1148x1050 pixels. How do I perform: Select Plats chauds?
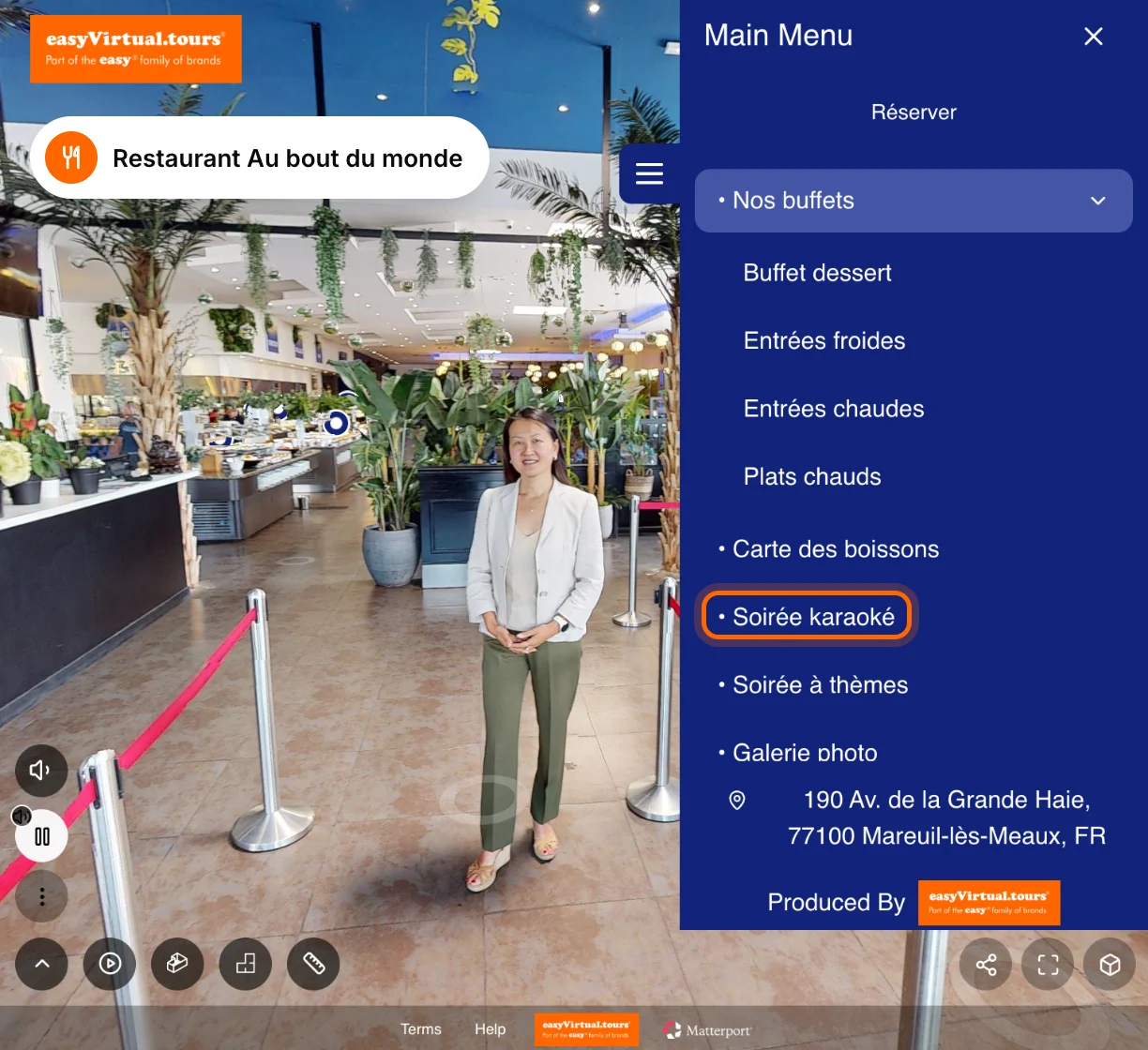[x=812, y=476]
